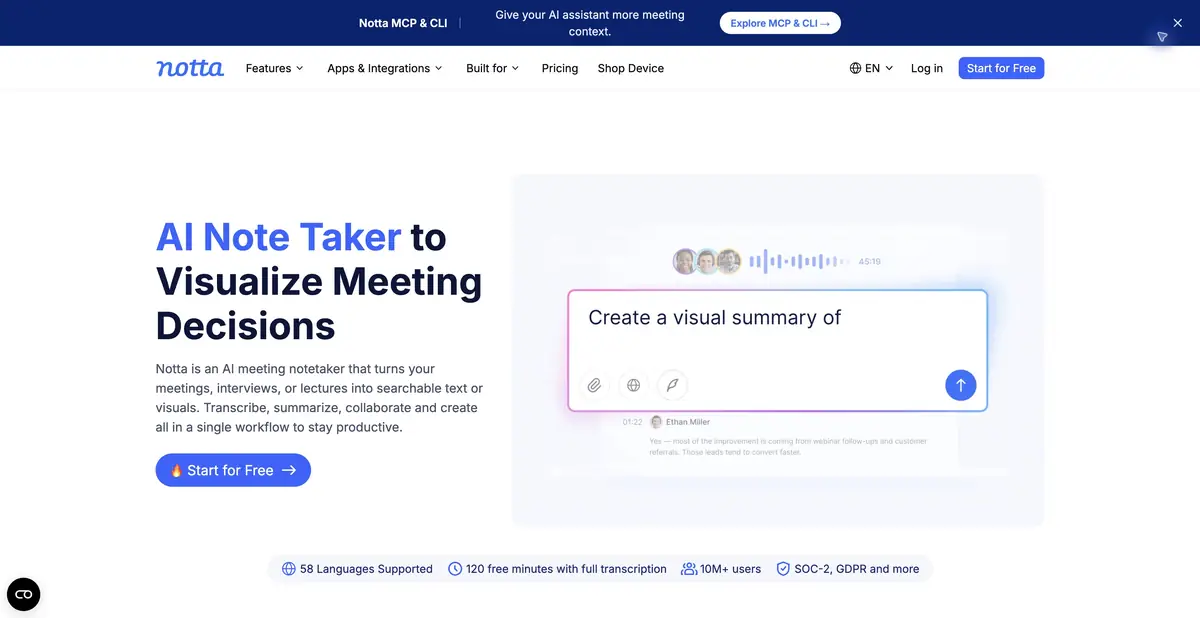The width and height of the screenshot is (1200, 618).
Task: Click the notta logo
Action: [x=190, y=68]
